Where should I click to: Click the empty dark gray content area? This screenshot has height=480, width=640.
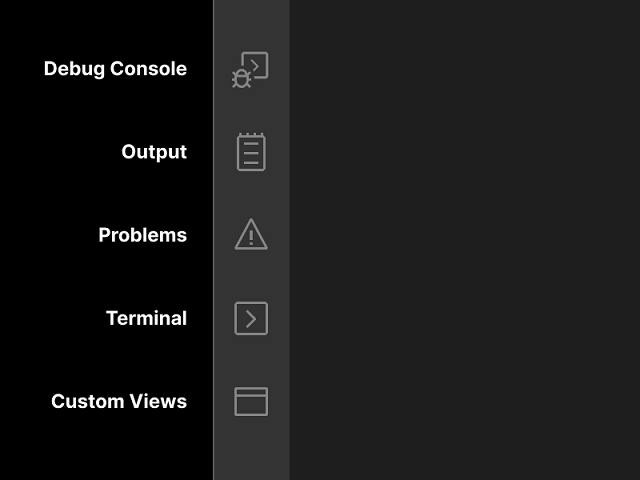465,240
